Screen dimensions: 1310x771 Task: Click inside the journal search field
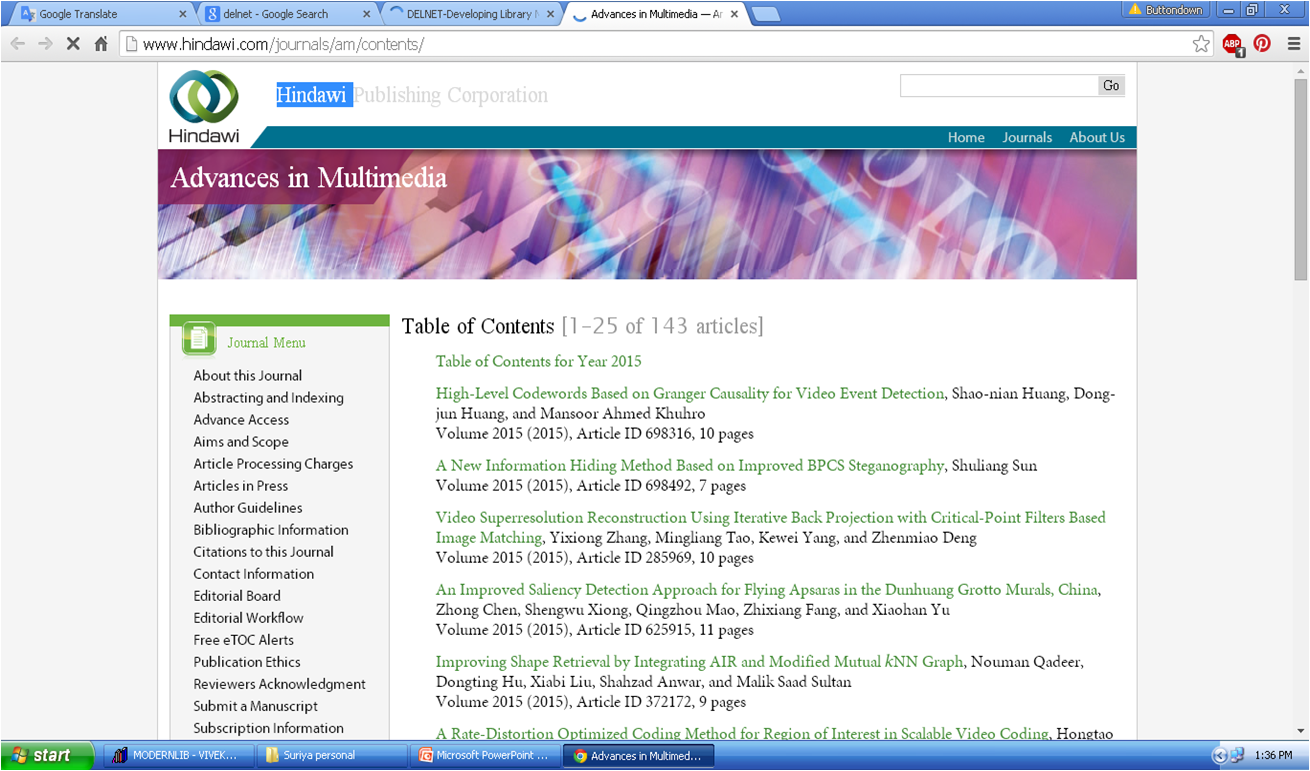997,85
